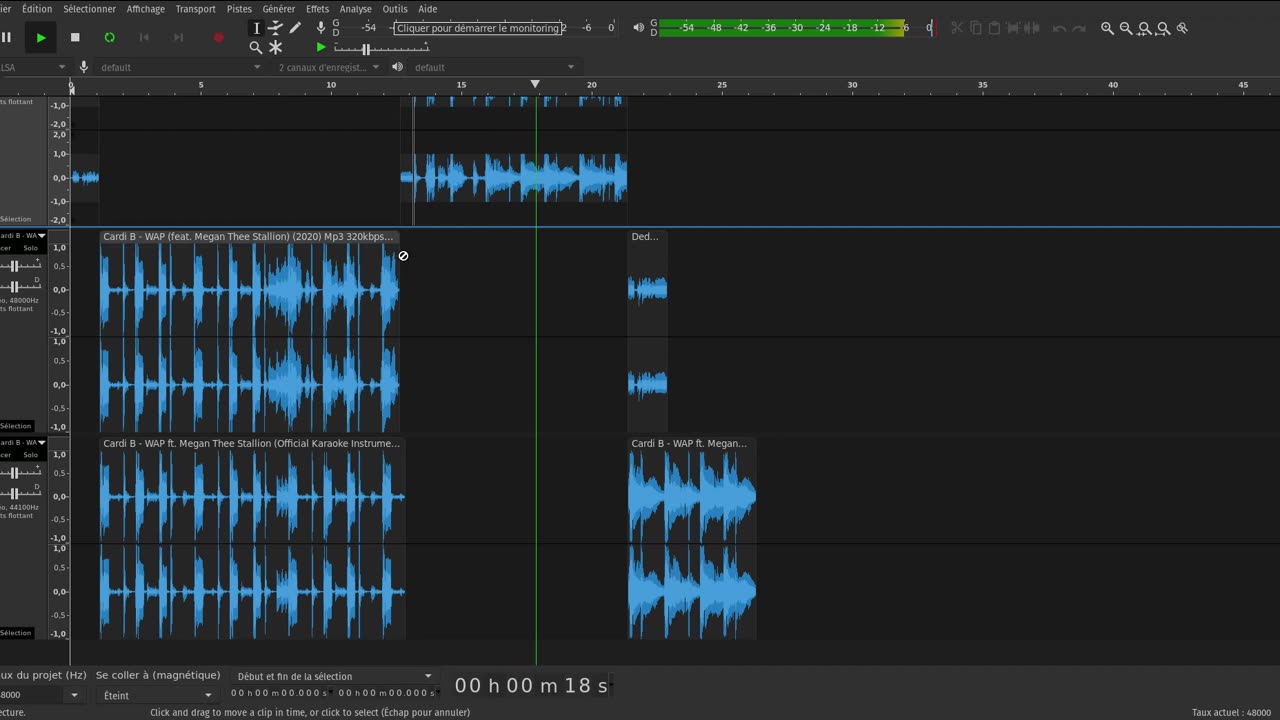Screen dimensions: 1280x720
Task: Toggle Solo on the 44100Hz track
Action: pos(31,454)
